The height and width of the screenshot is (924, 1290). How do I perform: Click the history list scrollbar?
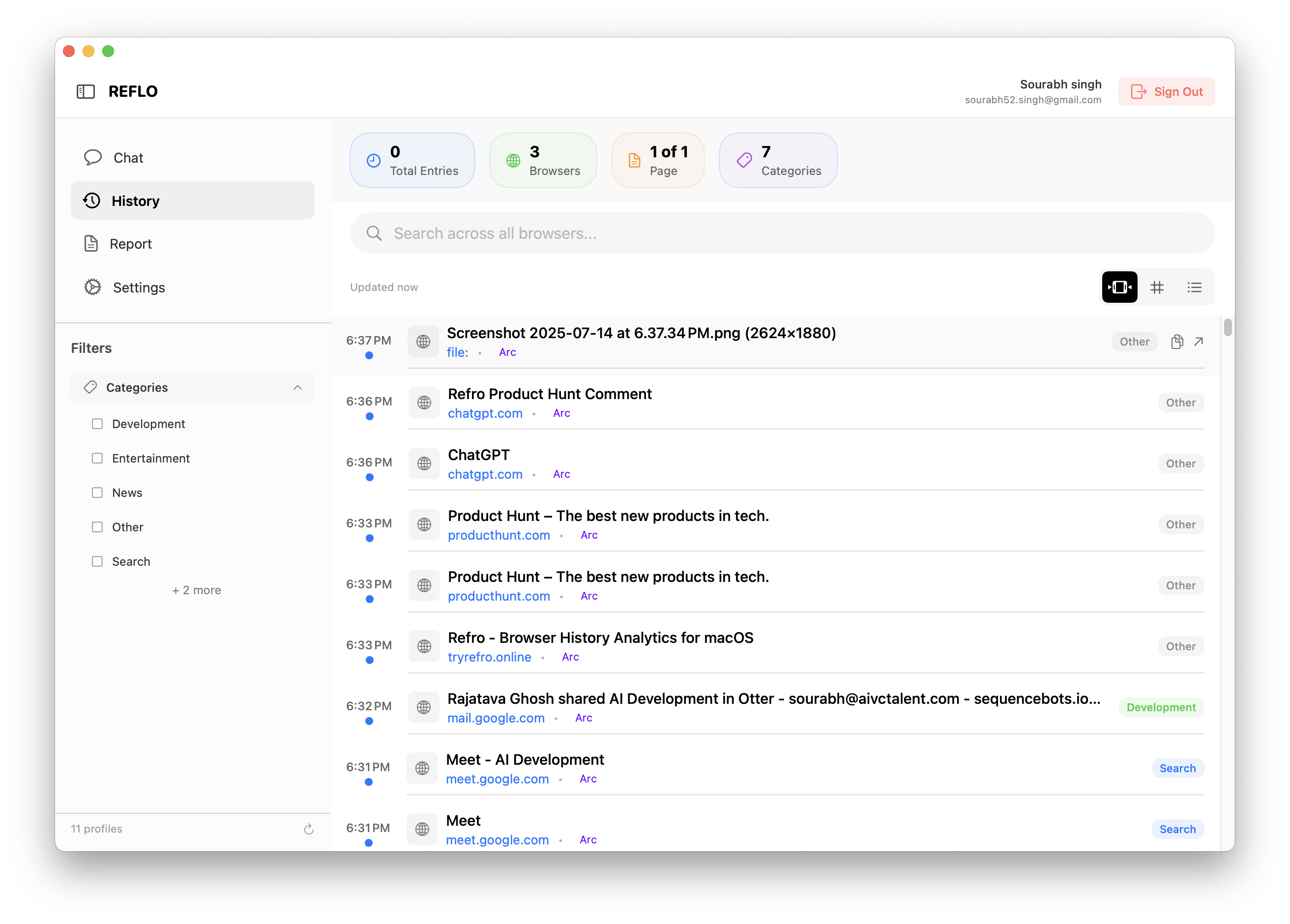tap(1228, 327)
